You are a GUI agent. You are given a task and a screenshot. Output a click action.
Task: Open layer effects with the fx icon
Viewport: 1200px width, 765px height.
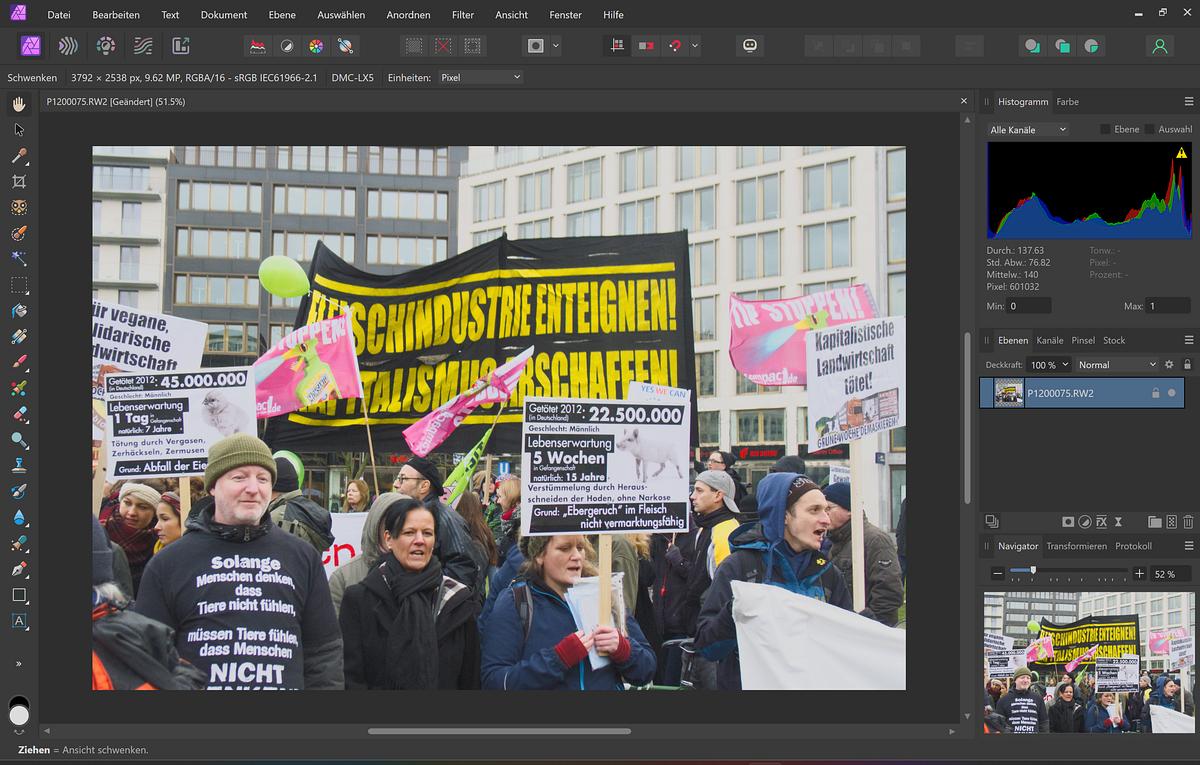[x=1101, y=522]
